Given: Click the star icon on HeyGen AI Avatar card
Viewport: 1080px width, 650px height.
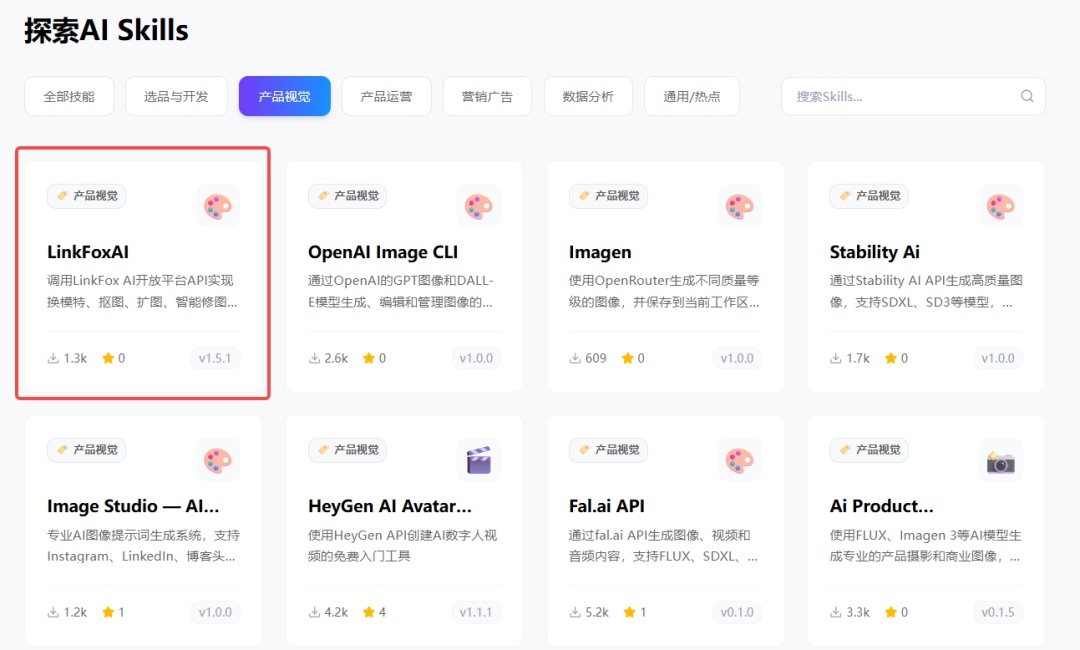Looking at the screenshot, I should point(369,612).
